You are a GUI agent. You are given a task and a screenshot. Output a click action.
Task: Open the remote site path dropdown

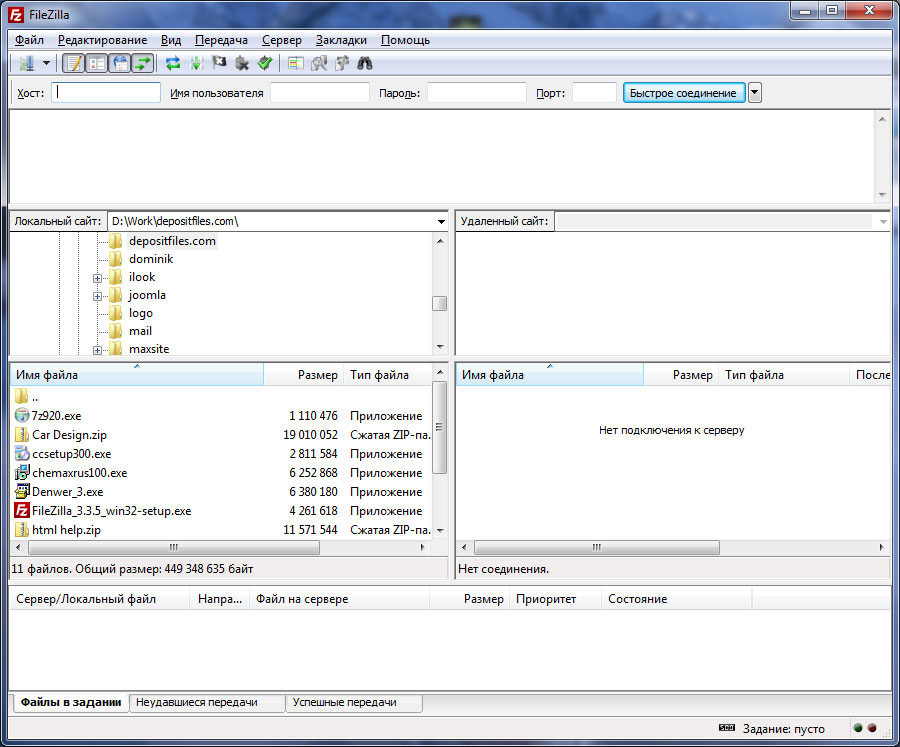[883, 222]
